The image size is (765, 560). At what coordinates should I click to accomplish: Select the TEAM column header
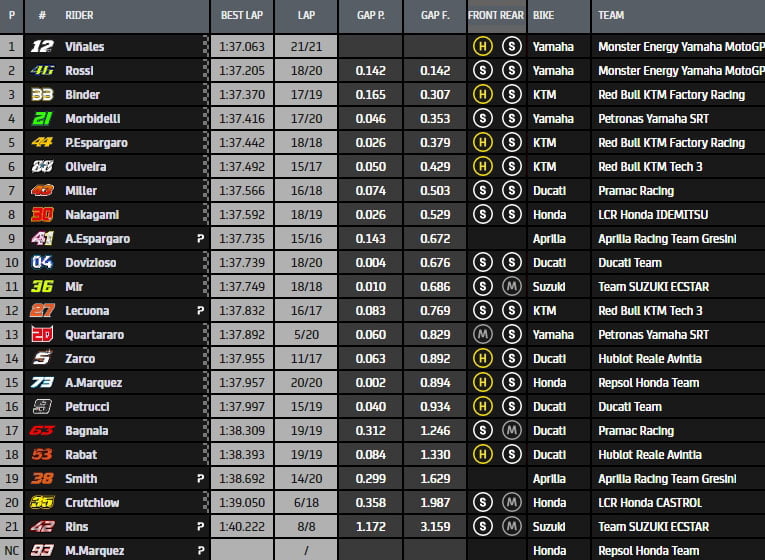pyautogui.click(x=611, y=16)
